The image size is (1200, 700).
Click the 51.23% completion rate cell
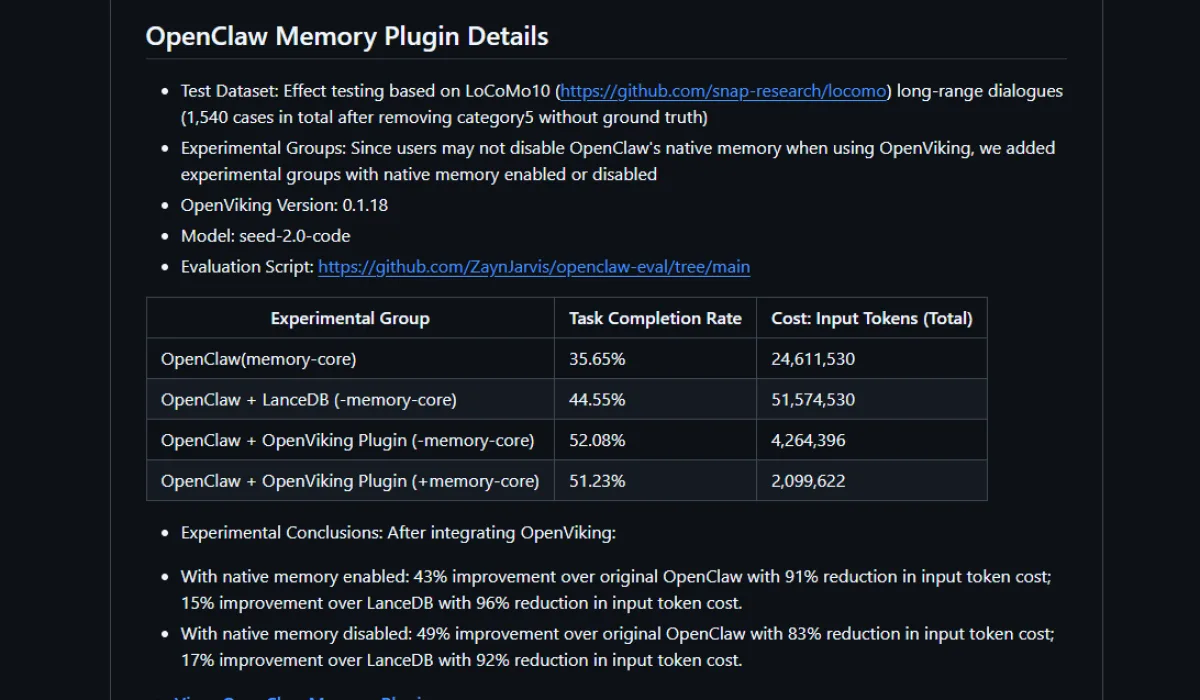pos(597,481)
